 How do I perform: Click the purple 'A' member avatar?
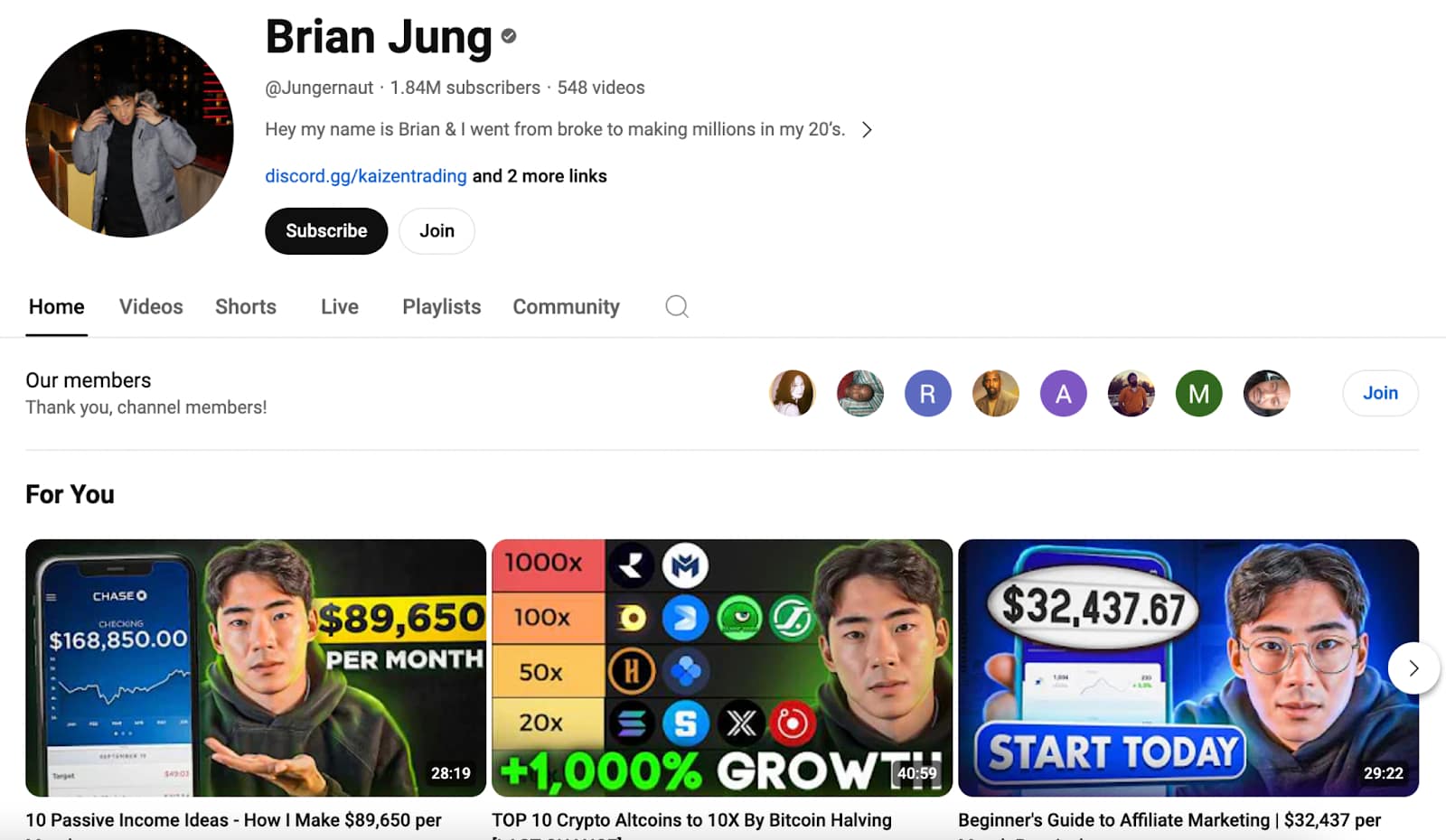(x=1064, y=393)
